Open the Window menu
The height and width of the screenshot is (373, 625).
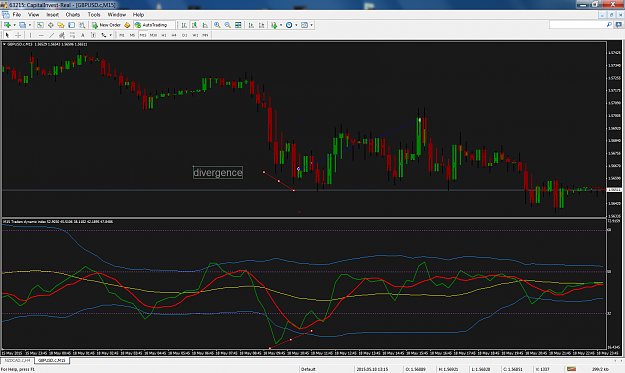coord(116,15)
